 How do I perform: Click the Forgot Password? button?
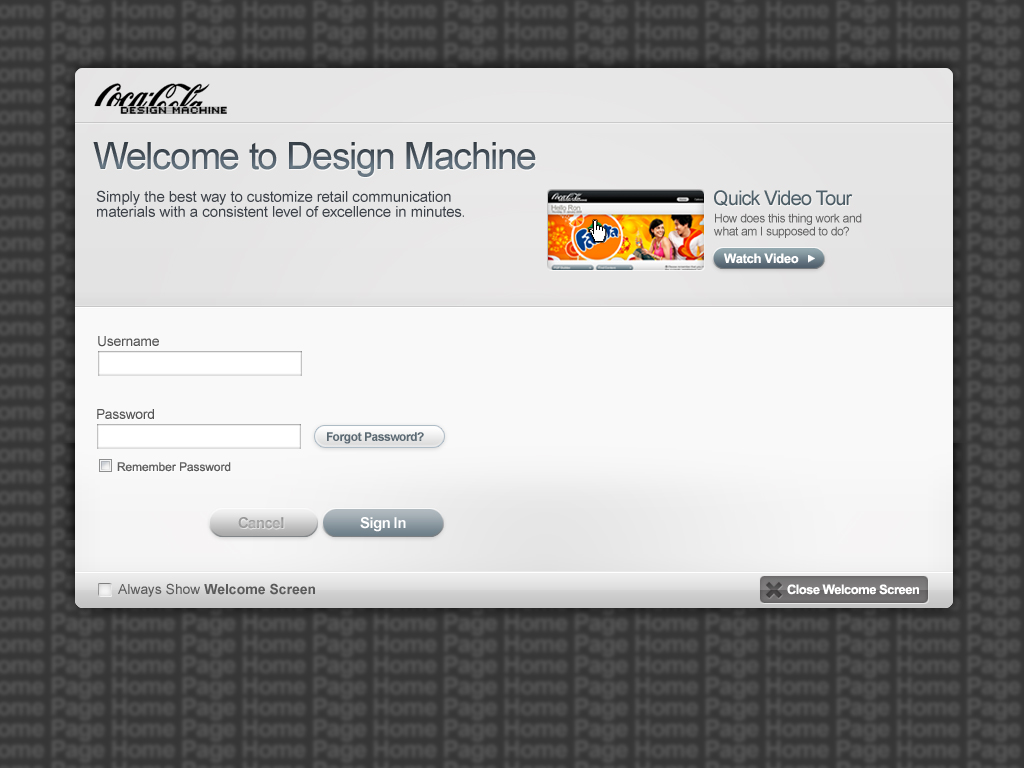(x=379, y=436)
